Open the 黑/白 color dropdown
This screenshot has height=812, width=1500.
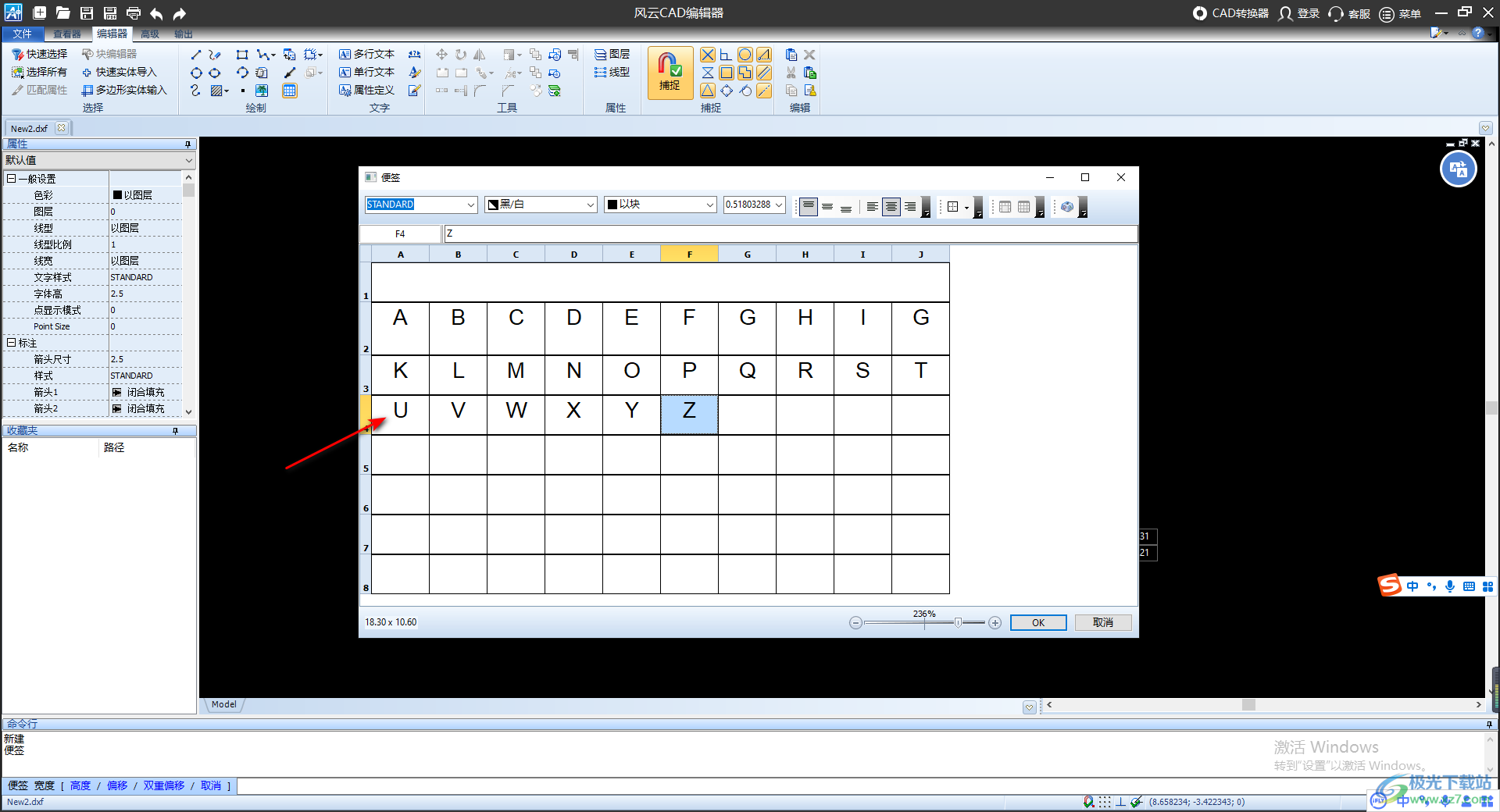pyautogui.click(x=591, y=205)
